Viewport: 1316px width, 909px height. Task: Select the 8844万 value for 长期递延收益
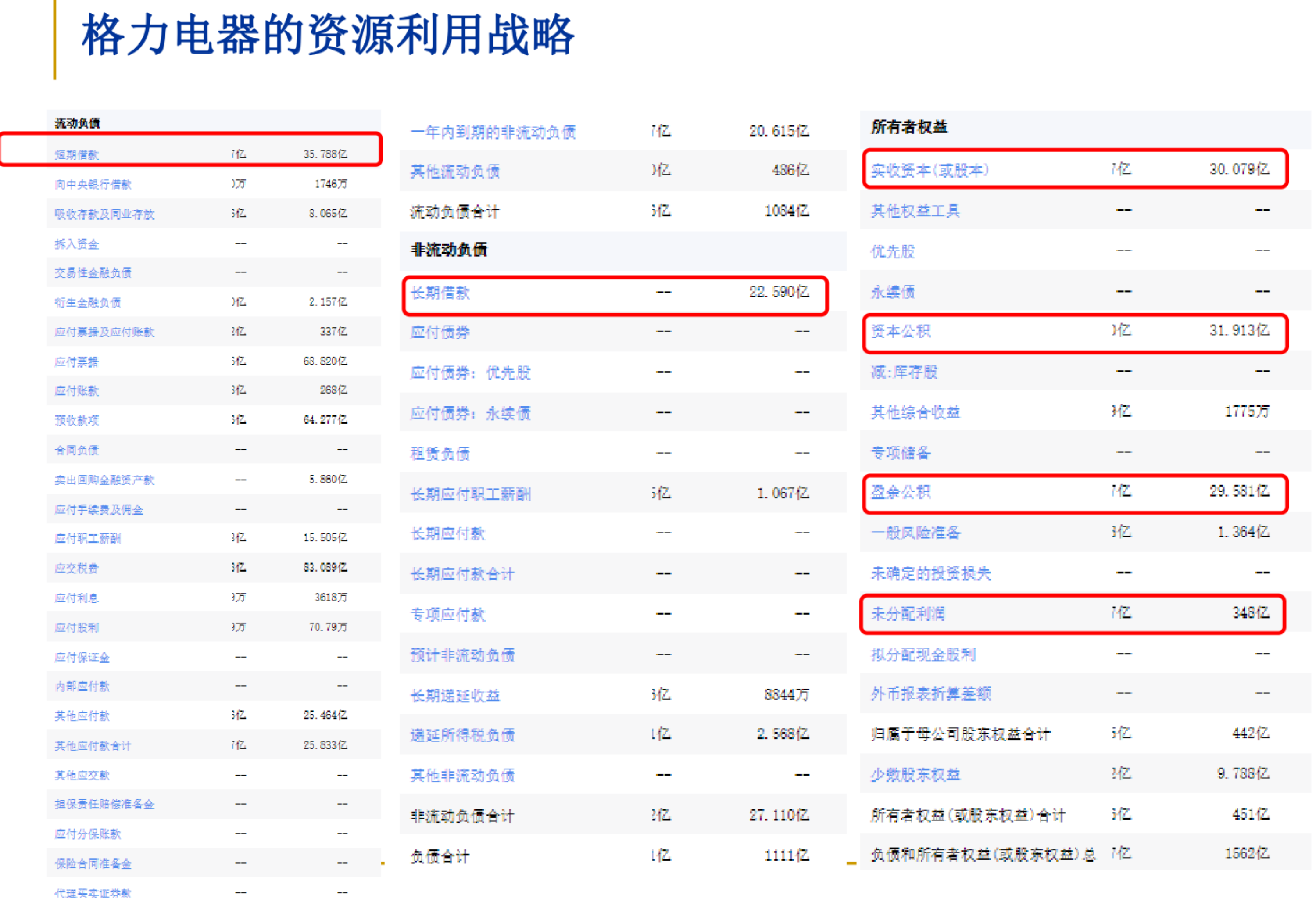(787, 694)
